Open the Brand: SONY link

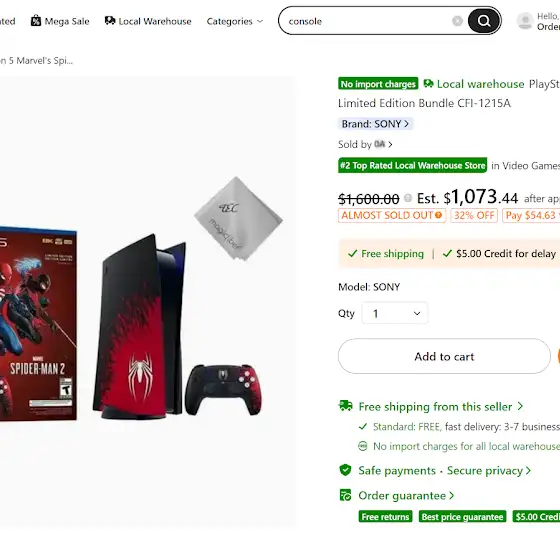375,124
